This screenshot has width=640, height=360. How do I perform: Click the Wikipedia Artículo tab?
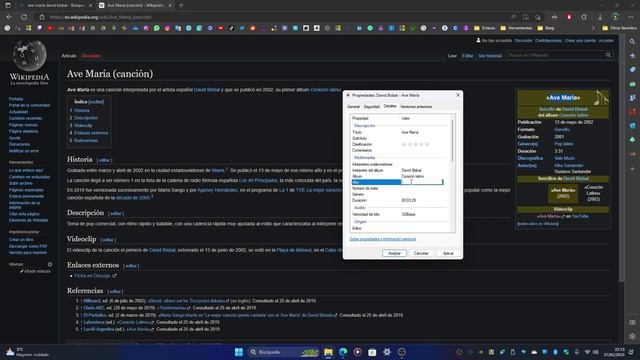pyautogui.click(x=69, y=56)
